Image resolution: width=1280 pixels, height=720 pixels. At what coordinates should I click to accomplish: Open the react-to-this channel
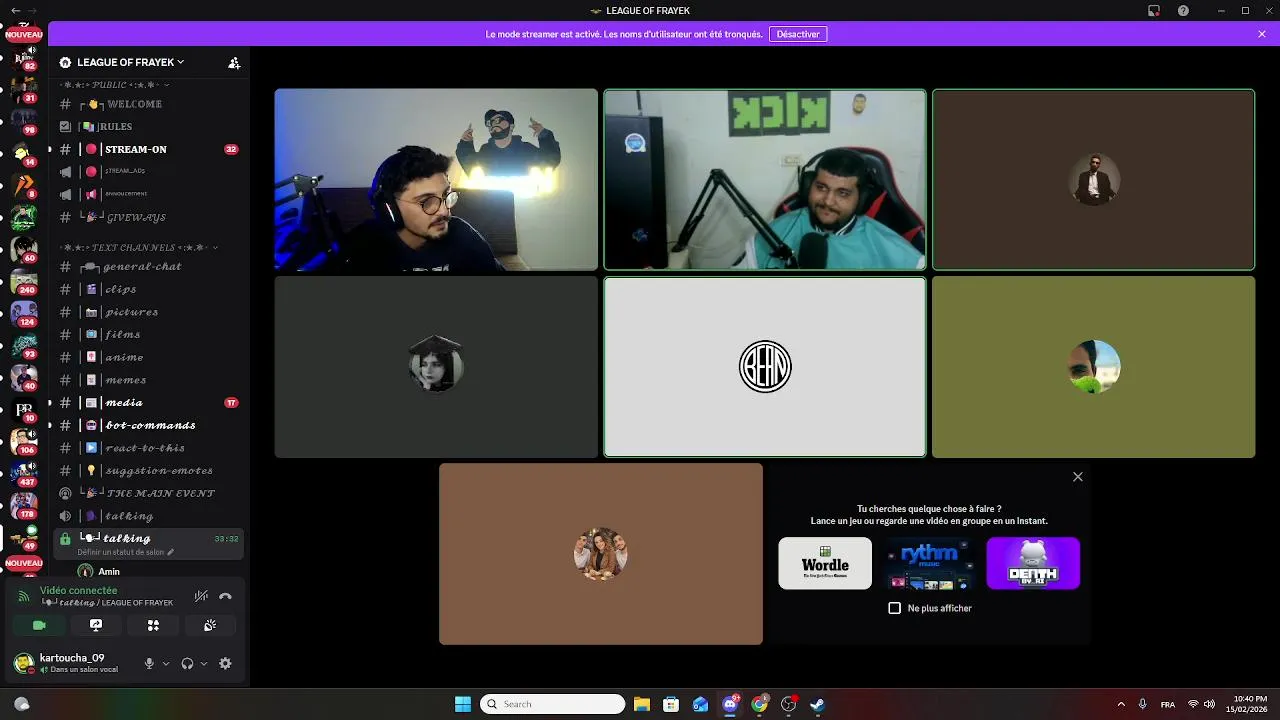click(148, 448)
